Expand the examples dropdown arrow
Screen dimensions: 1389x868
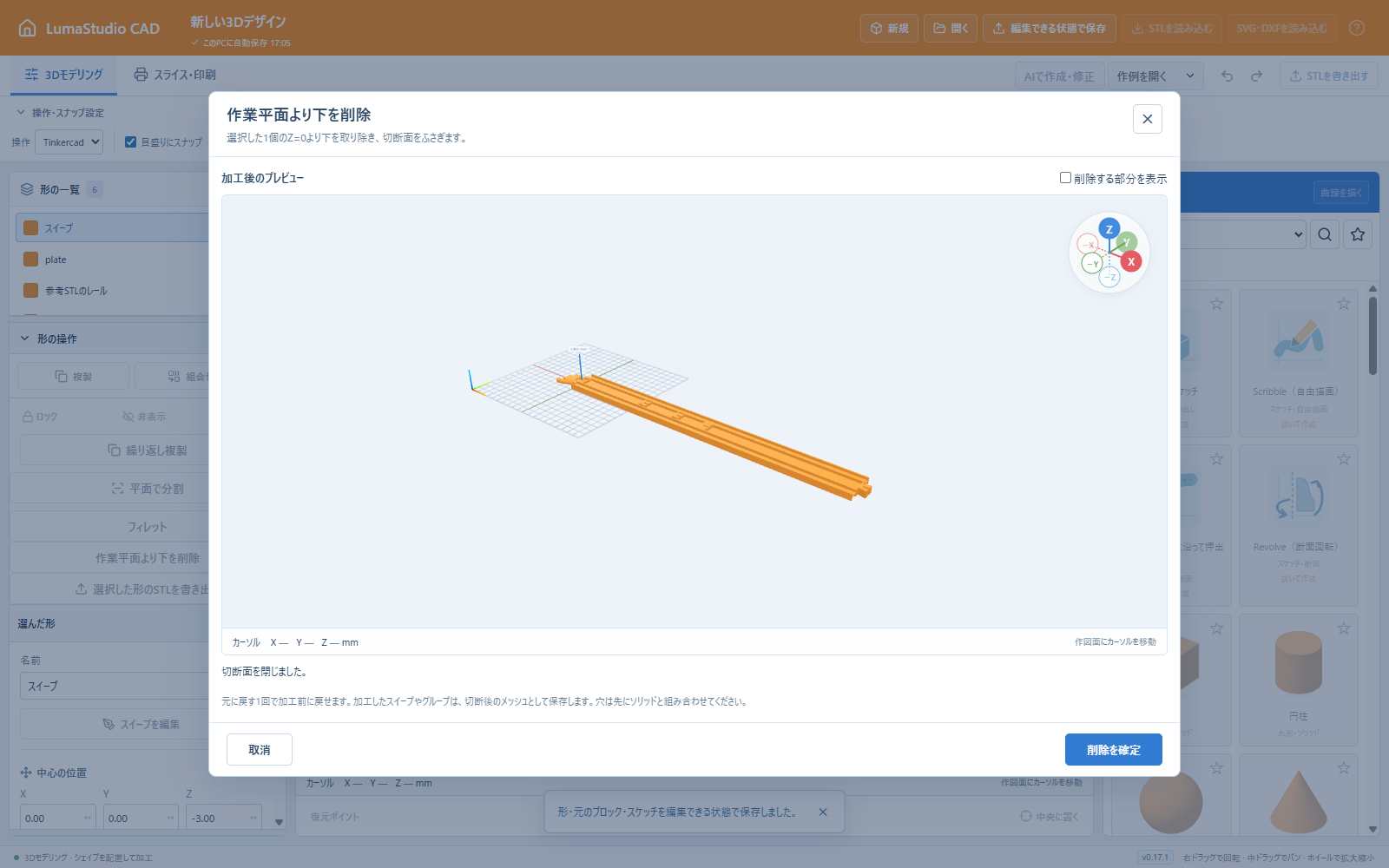click(x=1190, y=76)
